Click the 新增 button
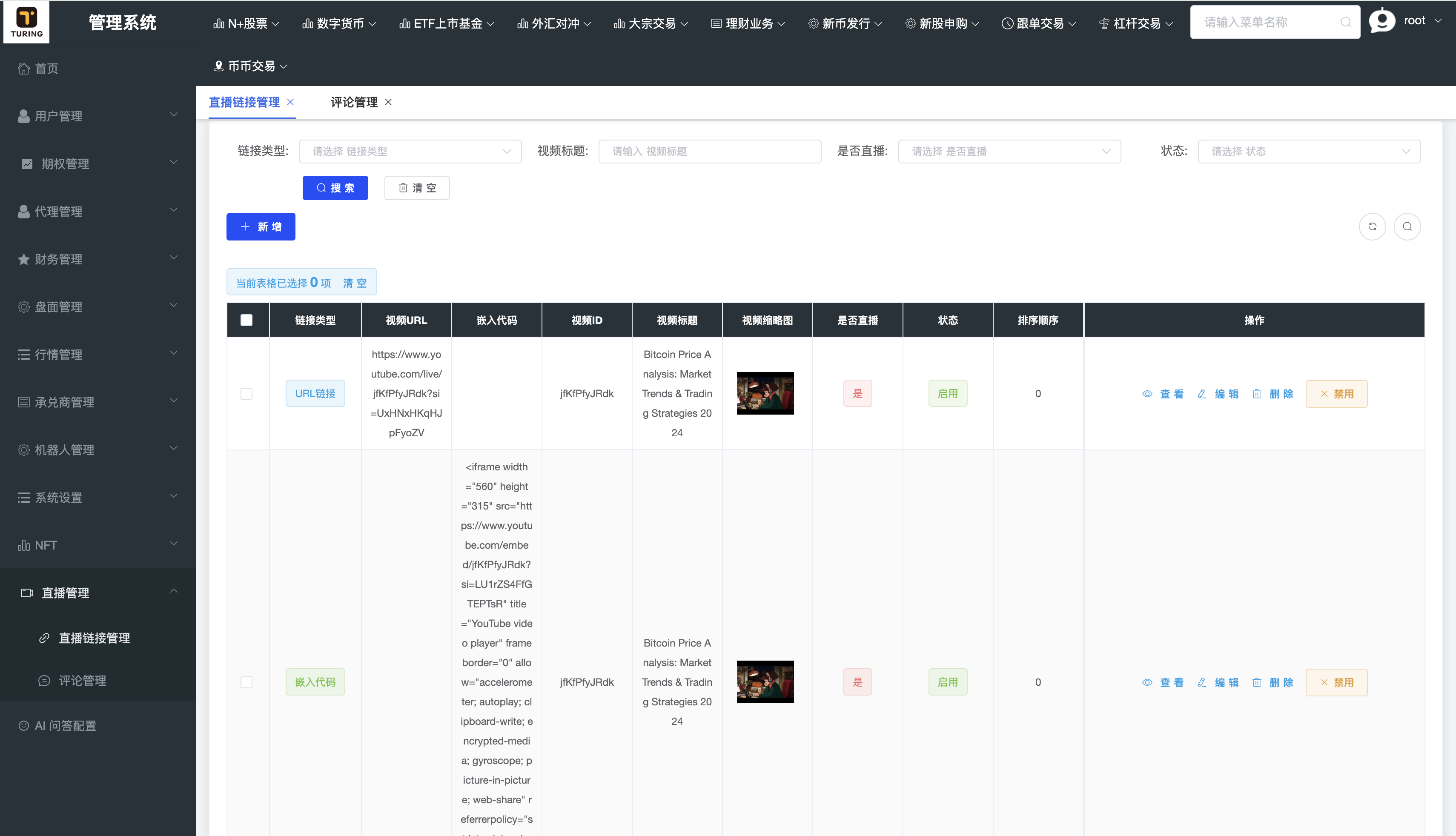 (x=260, y=226)
